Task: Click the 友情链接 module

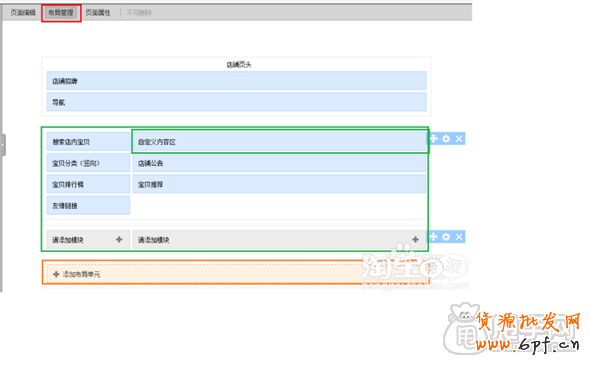Action: (88, 205)
